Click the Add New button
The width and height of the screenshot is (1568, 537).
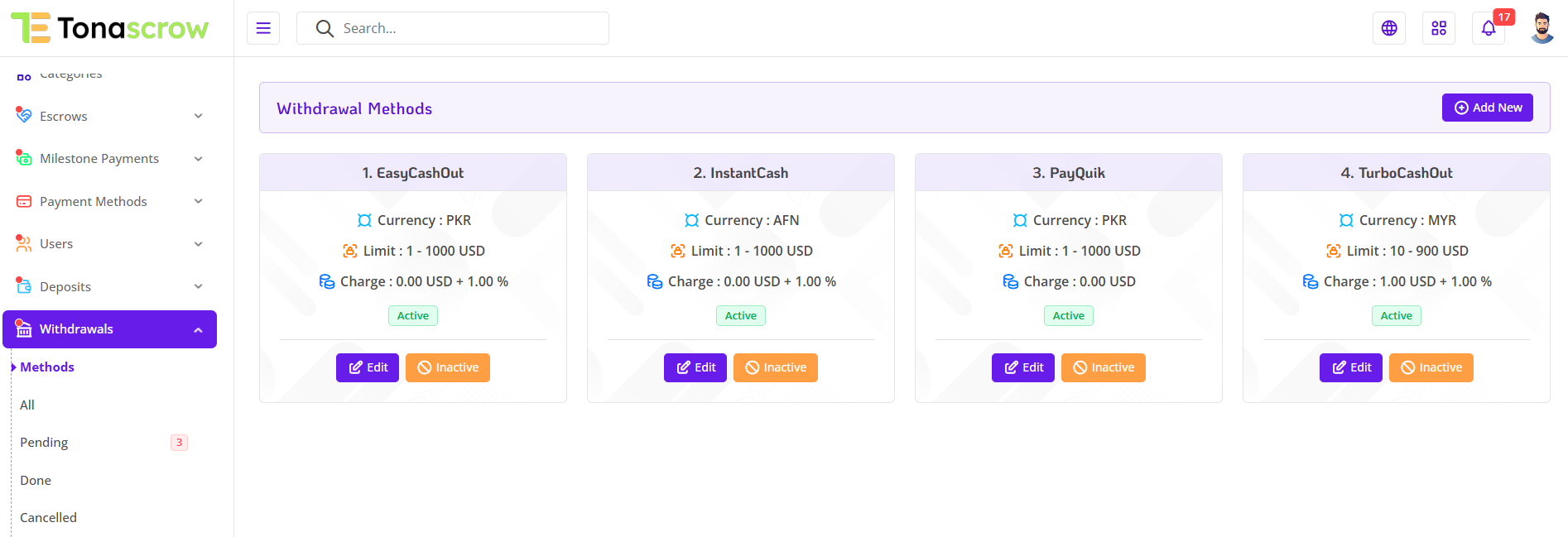click(x=1488, y=108)
